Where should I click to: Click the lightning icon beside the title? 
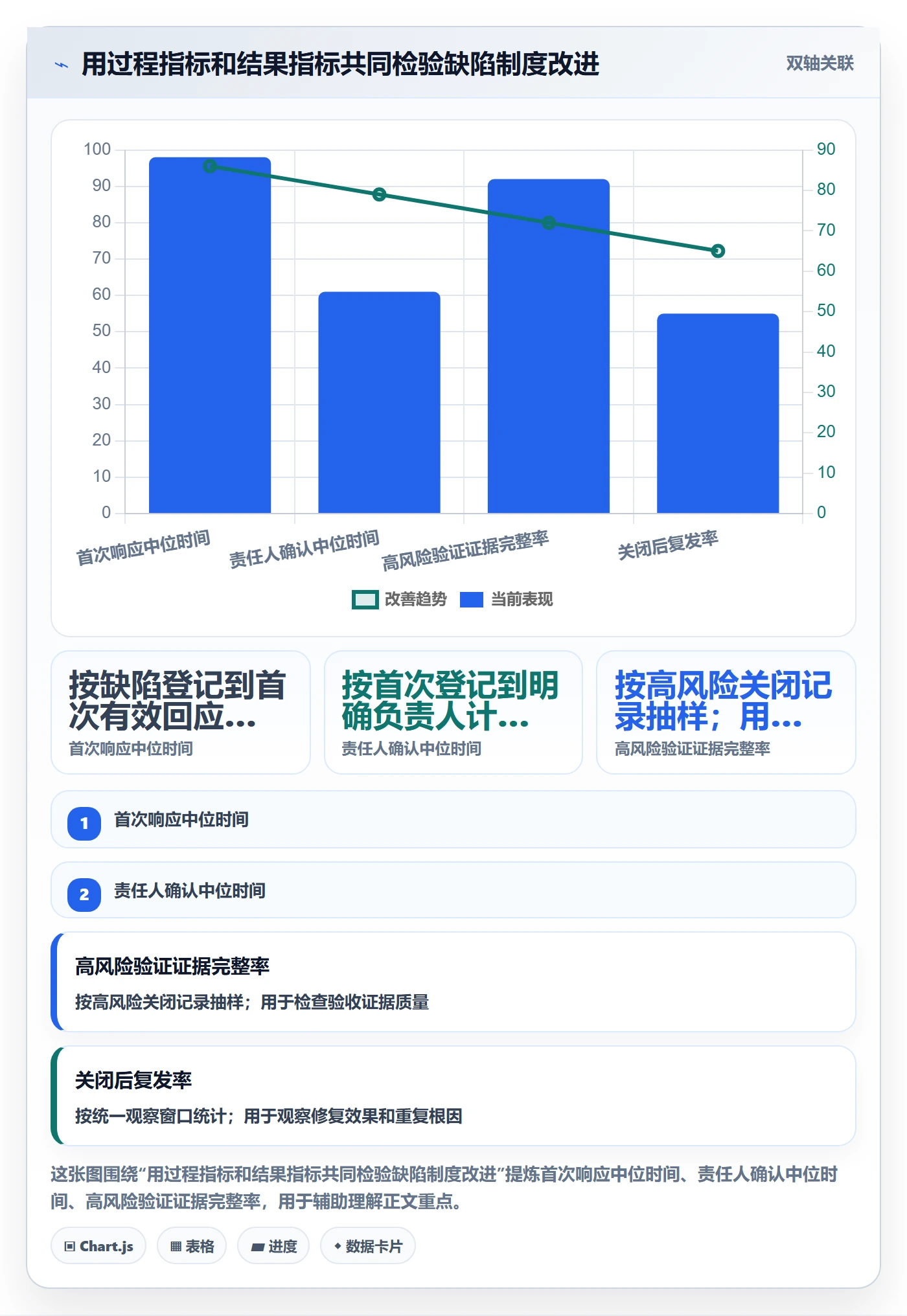pyautogui.click(x=62, y=65)
